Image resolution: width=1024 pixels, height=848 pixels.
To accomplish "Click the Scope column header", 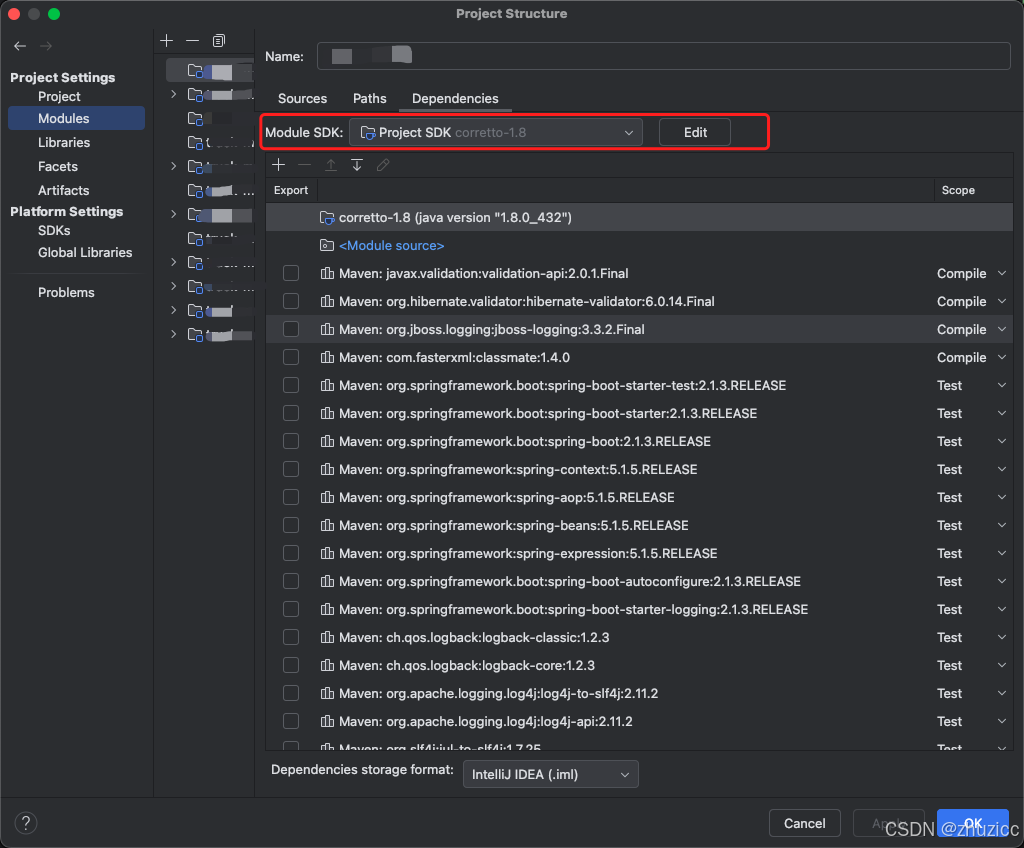I will pyautogui.click(x=958, y=190).
